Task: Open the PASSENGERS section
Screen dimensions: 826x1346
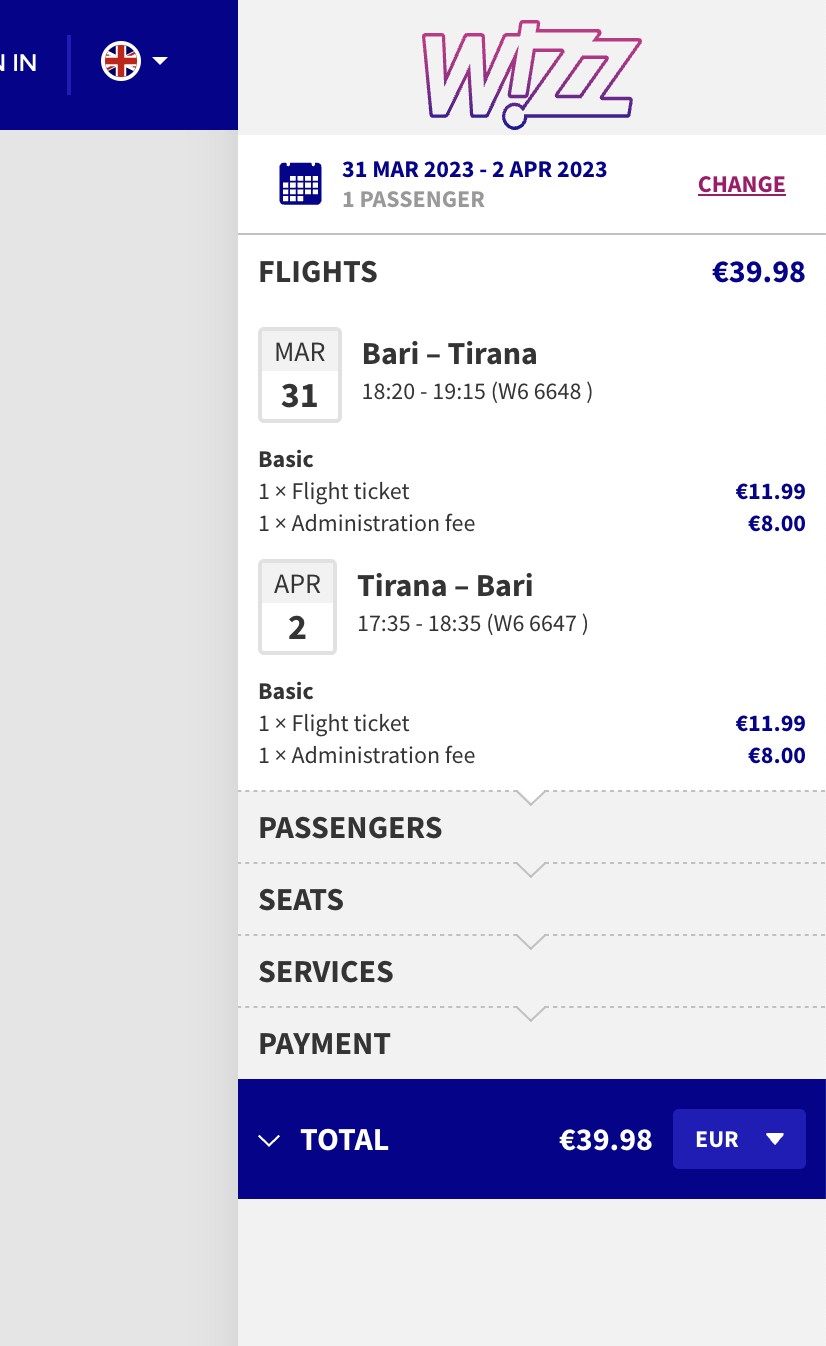Action: coord(350,828)
